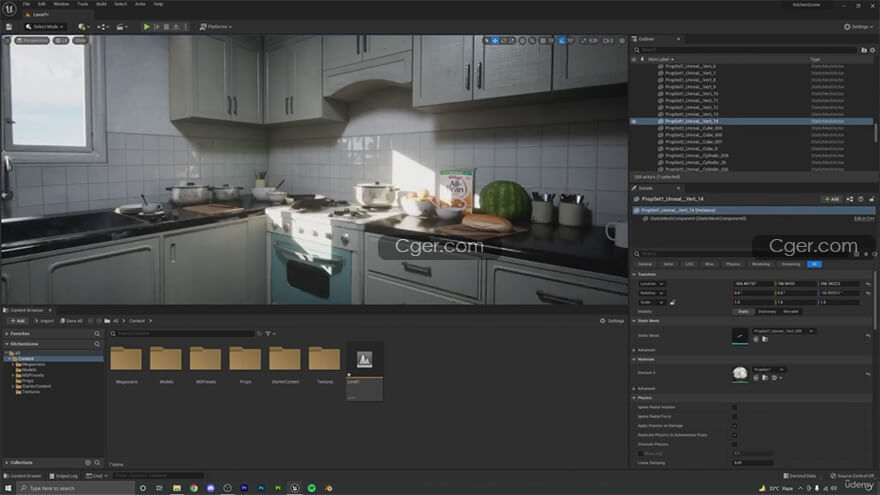Image resolution: width=880 pixels, height=495 pixels.
Task: Click the Unreal Engine logo icon
Action: tap(9, 8)
